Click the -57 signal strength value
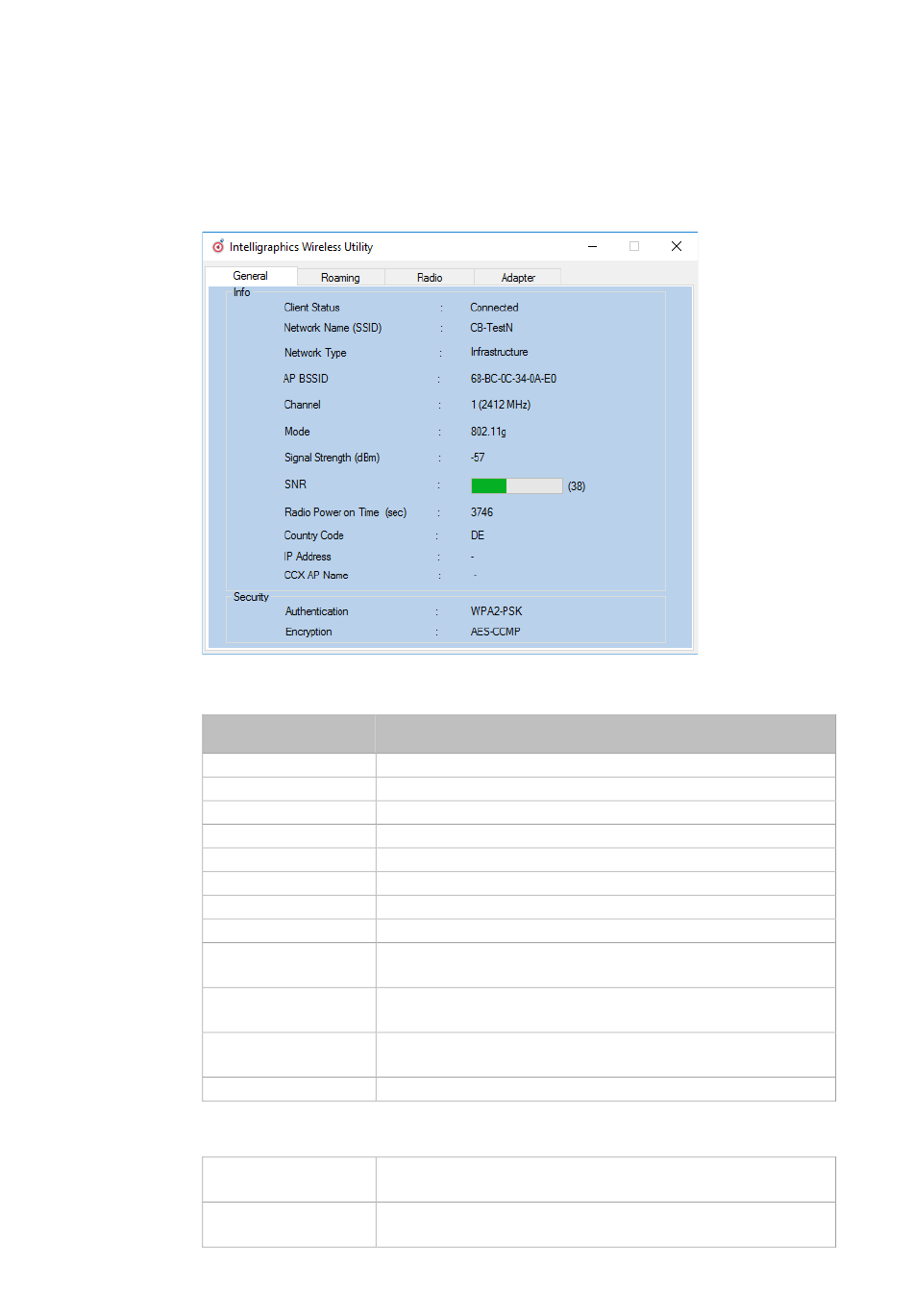 tap(478, 458)
